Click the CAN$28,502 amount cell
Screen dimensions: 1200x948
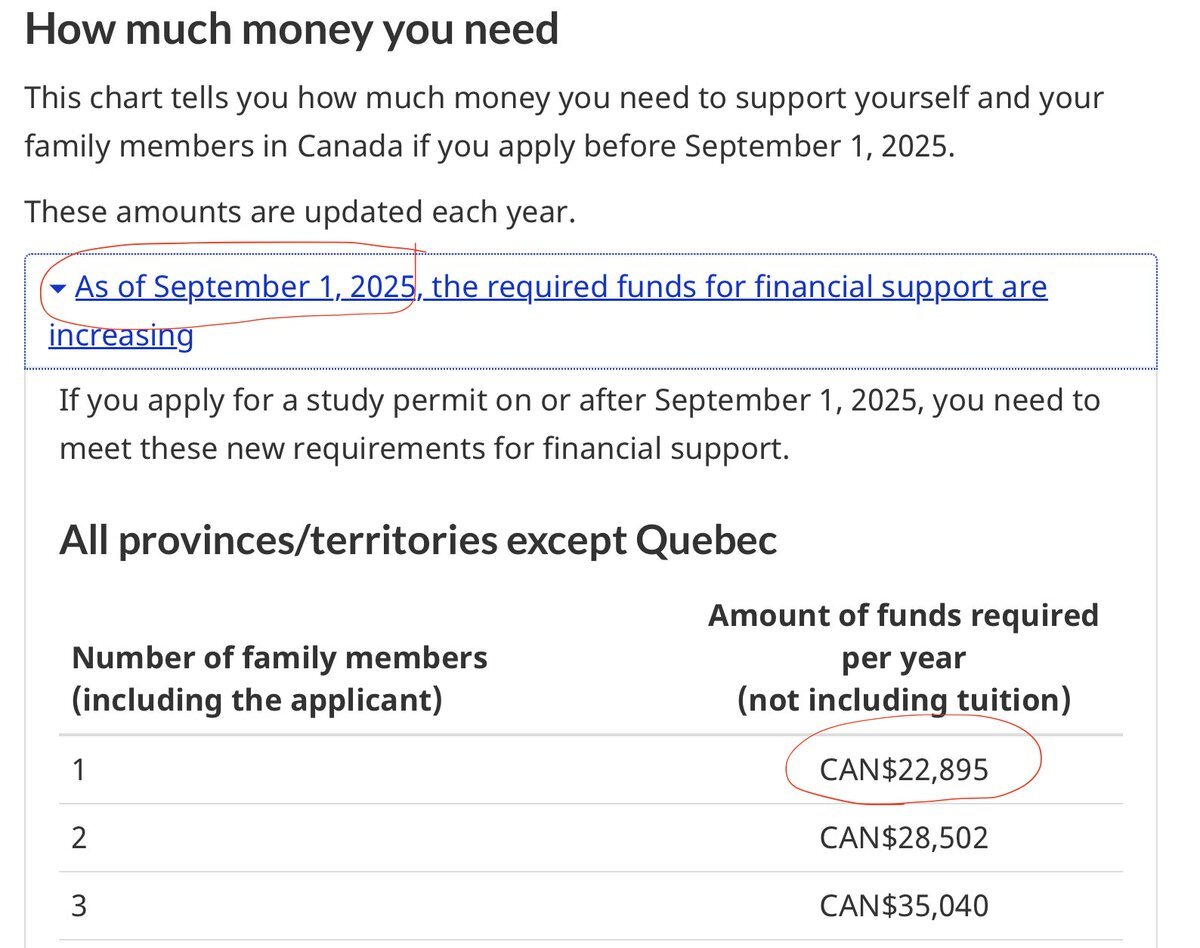[904, 837]
